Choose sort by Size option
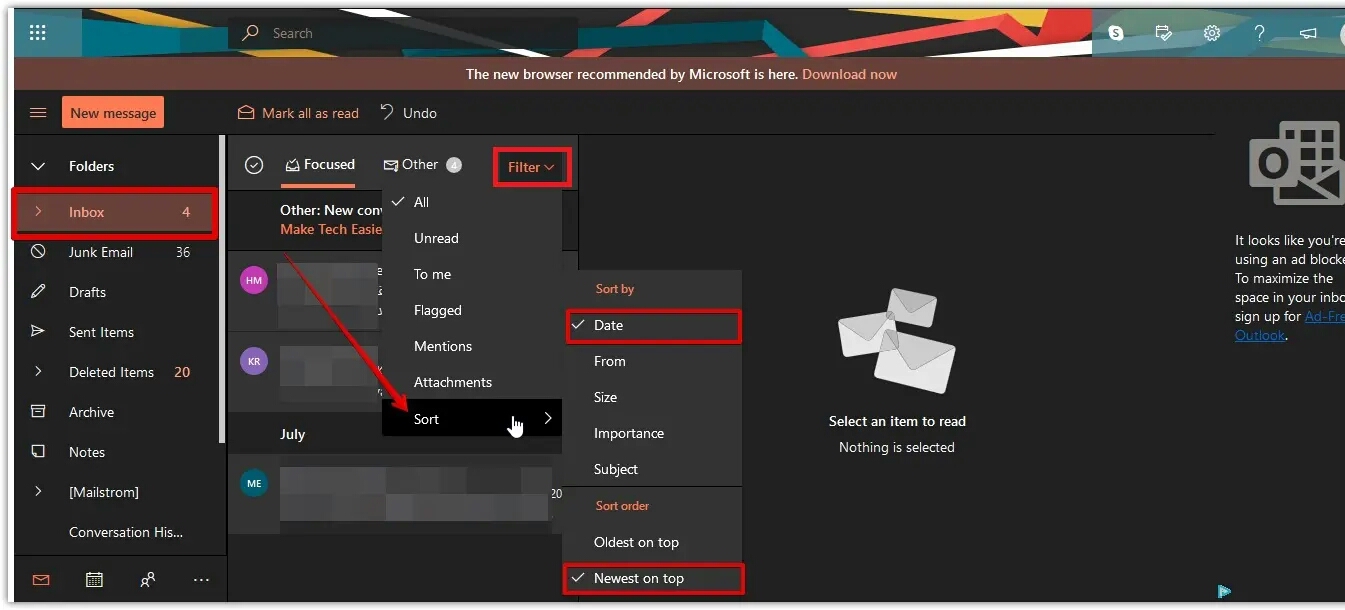The image size is (1345, 610). click(x=605, y=397)
